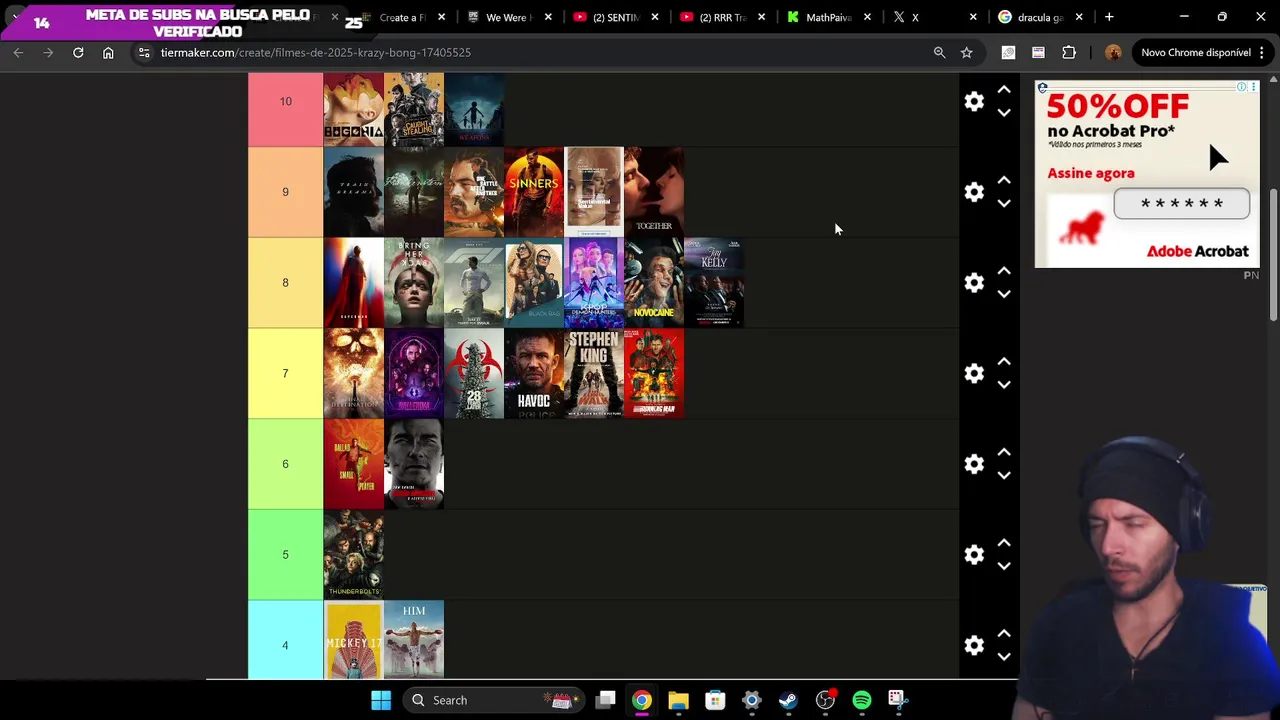Viewport: 1280px width, 720px height.
Task: Open settings gear for tier 7
Action: [x=974, y=373]
